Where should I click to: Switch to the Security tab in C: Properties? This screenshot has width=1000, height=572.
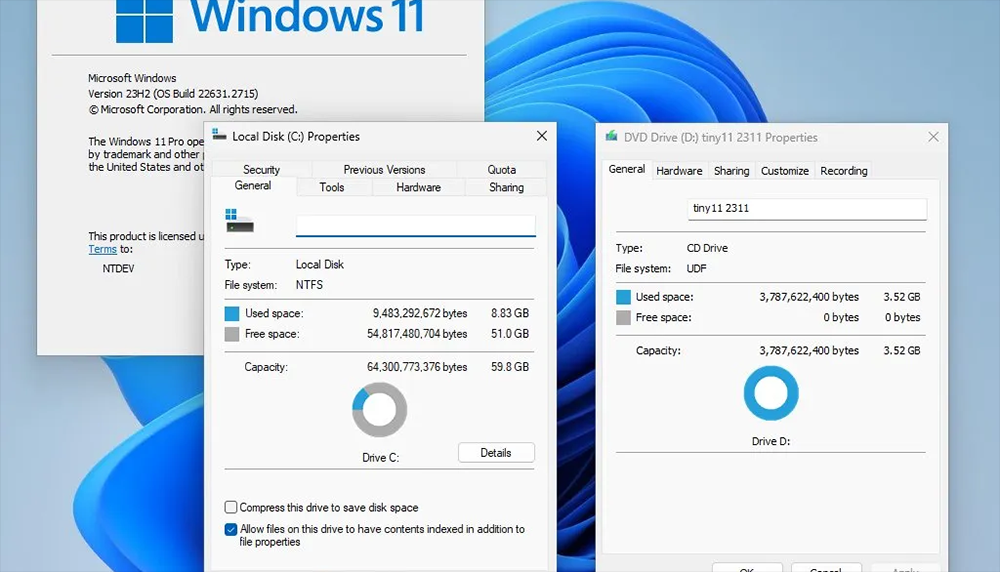point(261,170)
